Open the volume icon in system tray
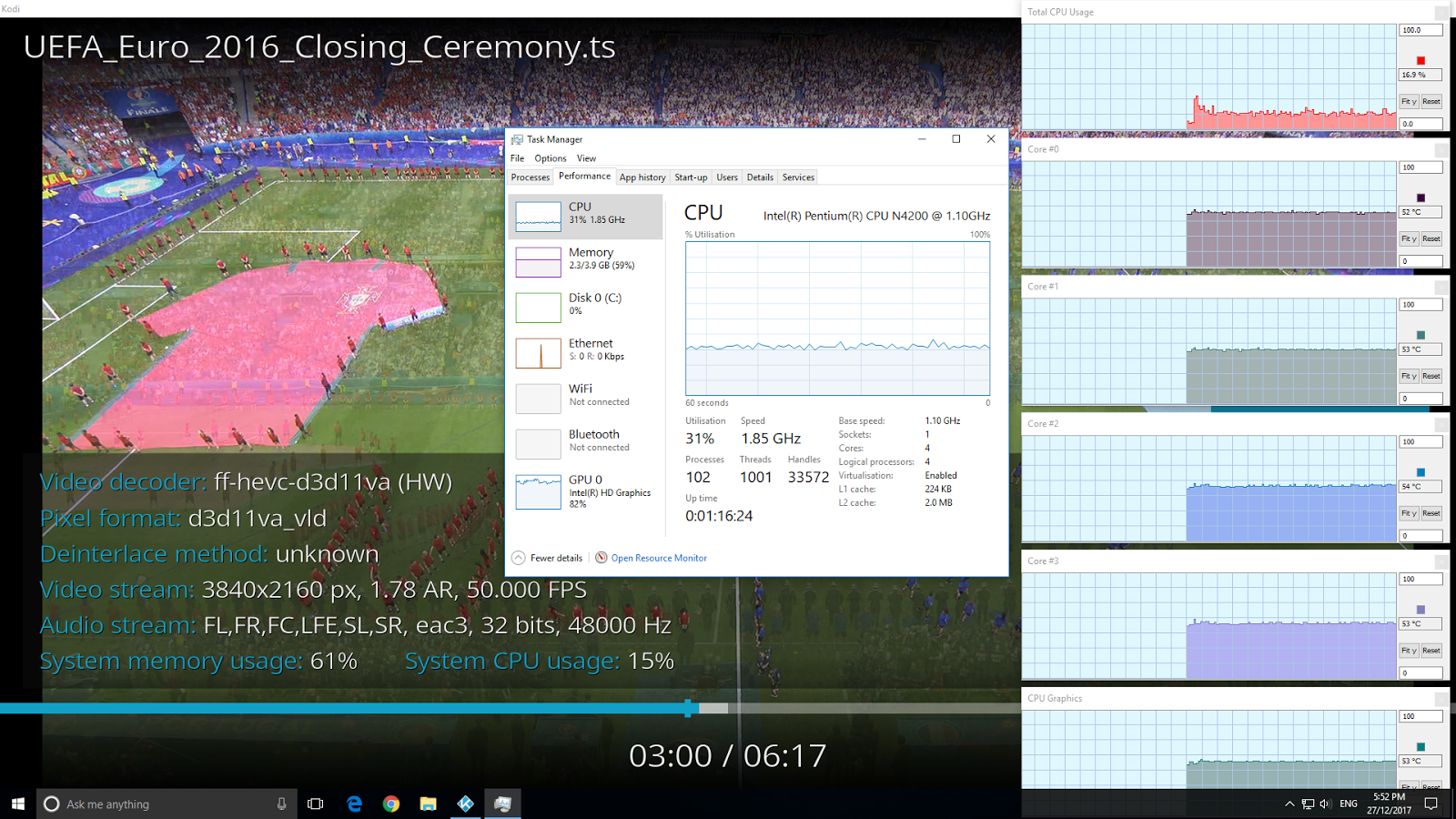This screenshot has width=1456, height=819. point(1325,804)
